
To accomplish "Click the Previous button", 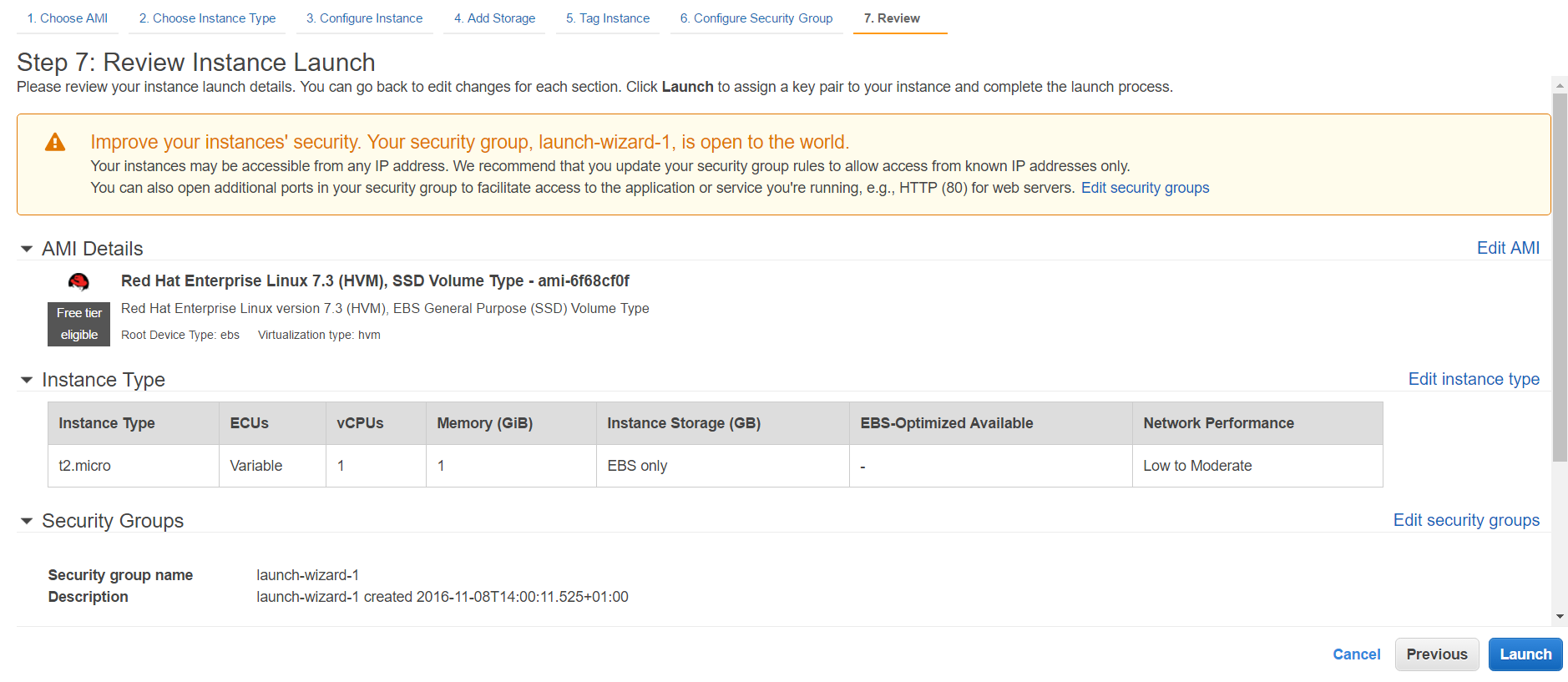I will point(1436,654).
